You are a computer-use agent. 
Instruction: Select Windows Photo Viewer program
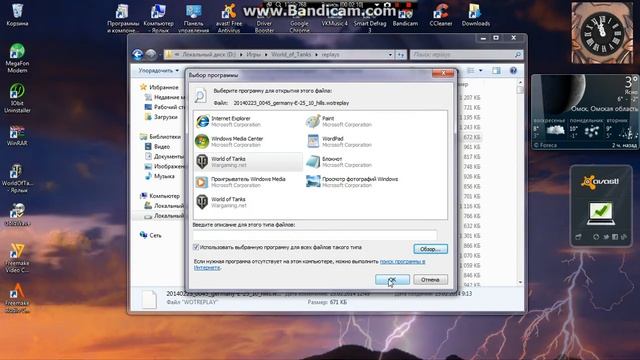pos(359,182)
